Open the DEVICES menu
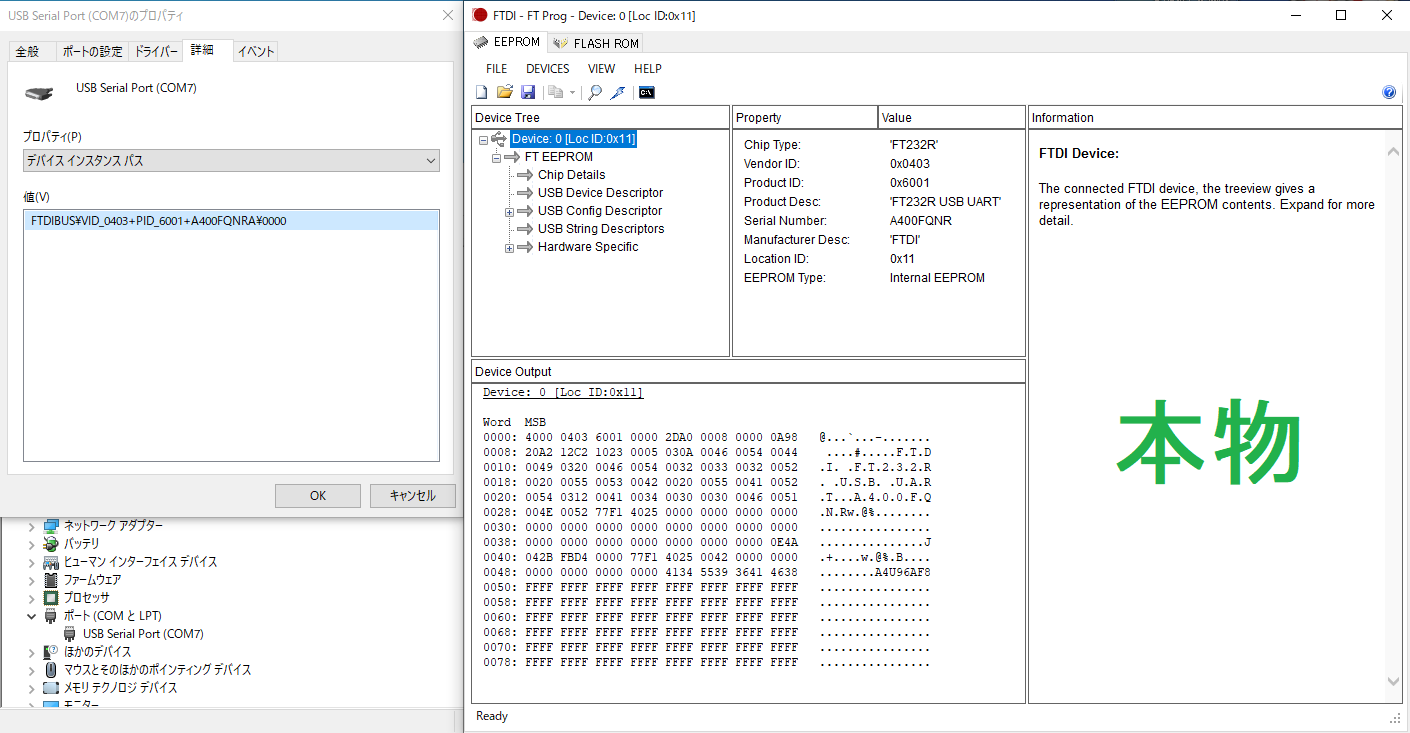Screen dimensions: 1410x733 click(x=548, y=69)
